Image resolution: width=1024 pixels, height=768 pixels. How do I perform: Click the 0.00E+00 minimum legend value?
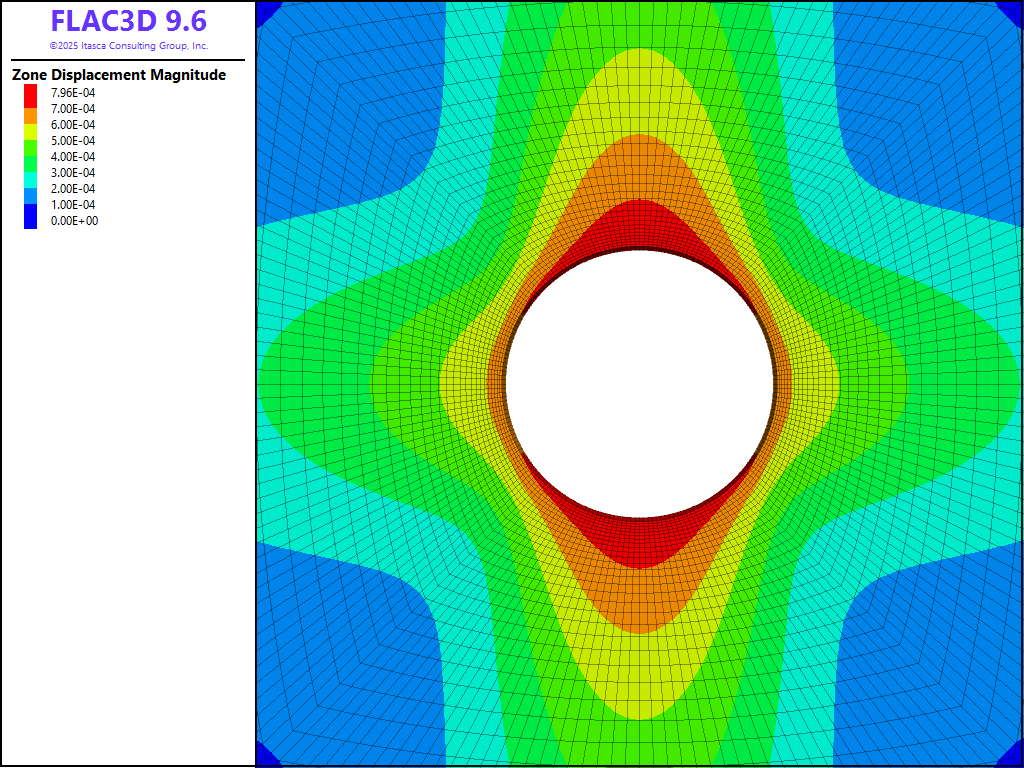pos(73,221)
